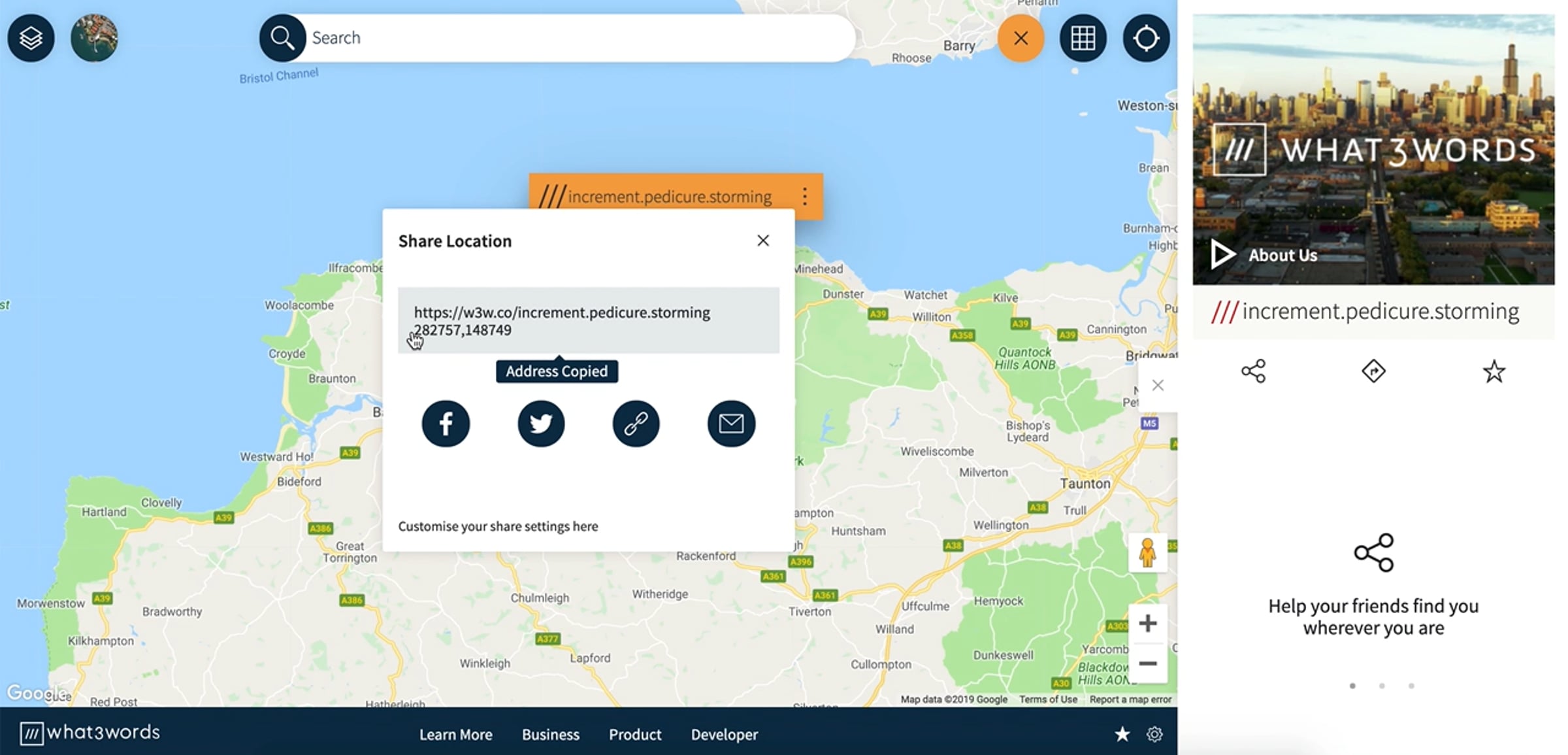The height and width of the screenshot is (755, 1568).
Task: Click the search magnifier icon
Action: [282, 38]
